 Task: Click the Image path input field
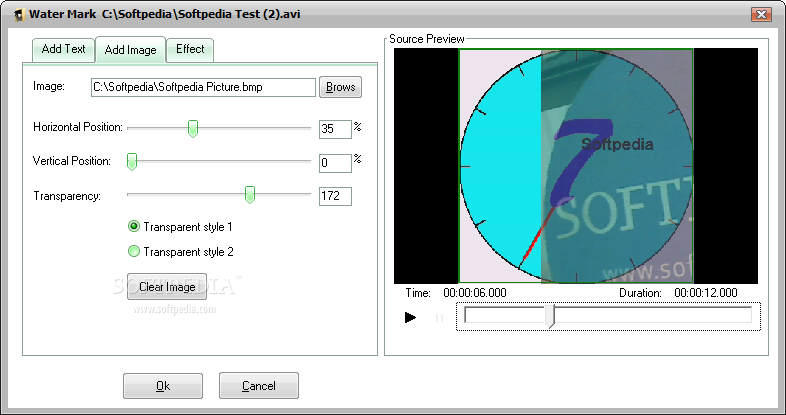[203, 87]
